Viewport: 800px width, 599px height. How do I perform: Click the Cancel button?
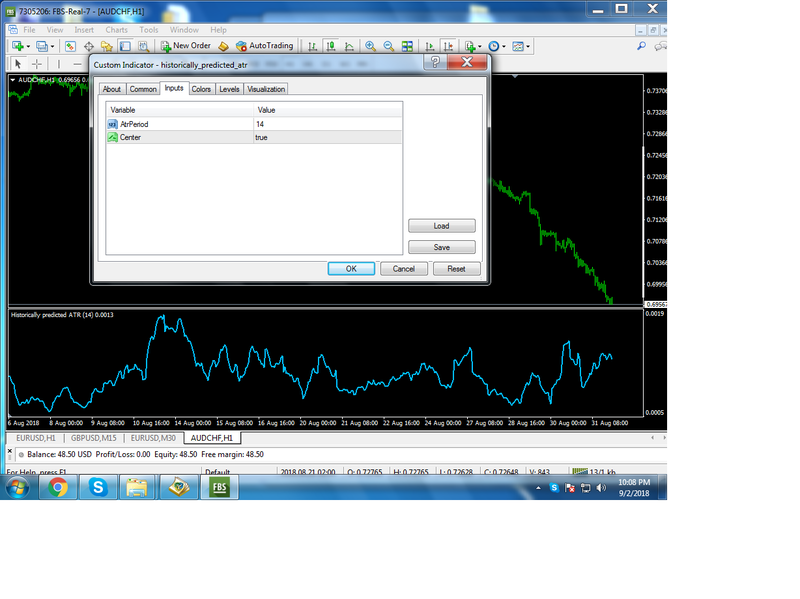click(404, 268)
